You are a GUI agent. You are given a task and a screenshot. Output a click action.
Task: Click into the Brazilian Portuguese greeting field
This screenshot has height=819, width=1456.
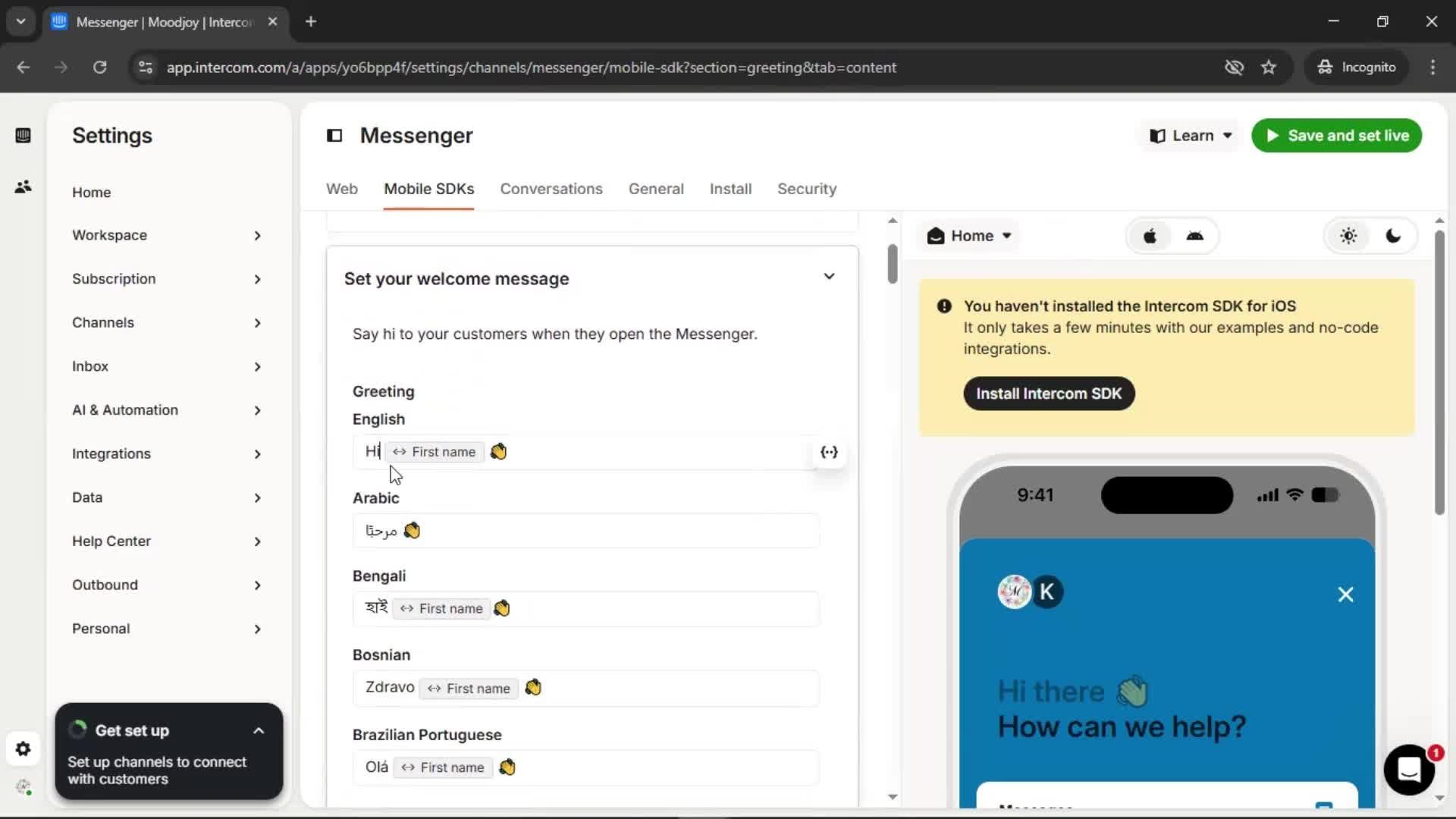[585, 767]
